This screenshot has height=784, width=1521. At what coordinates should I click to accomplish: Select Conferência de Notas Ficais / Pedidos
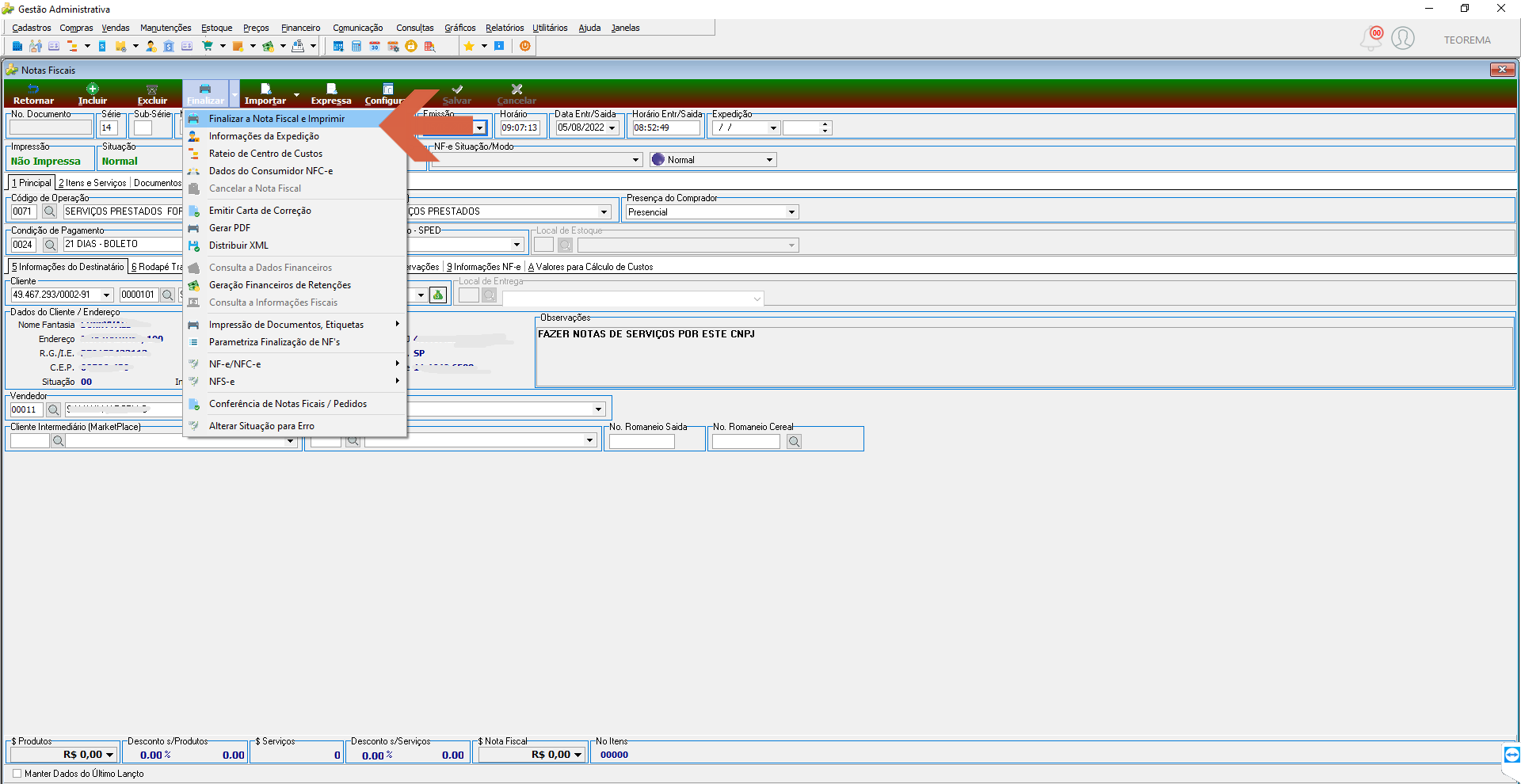coord(295,404)
